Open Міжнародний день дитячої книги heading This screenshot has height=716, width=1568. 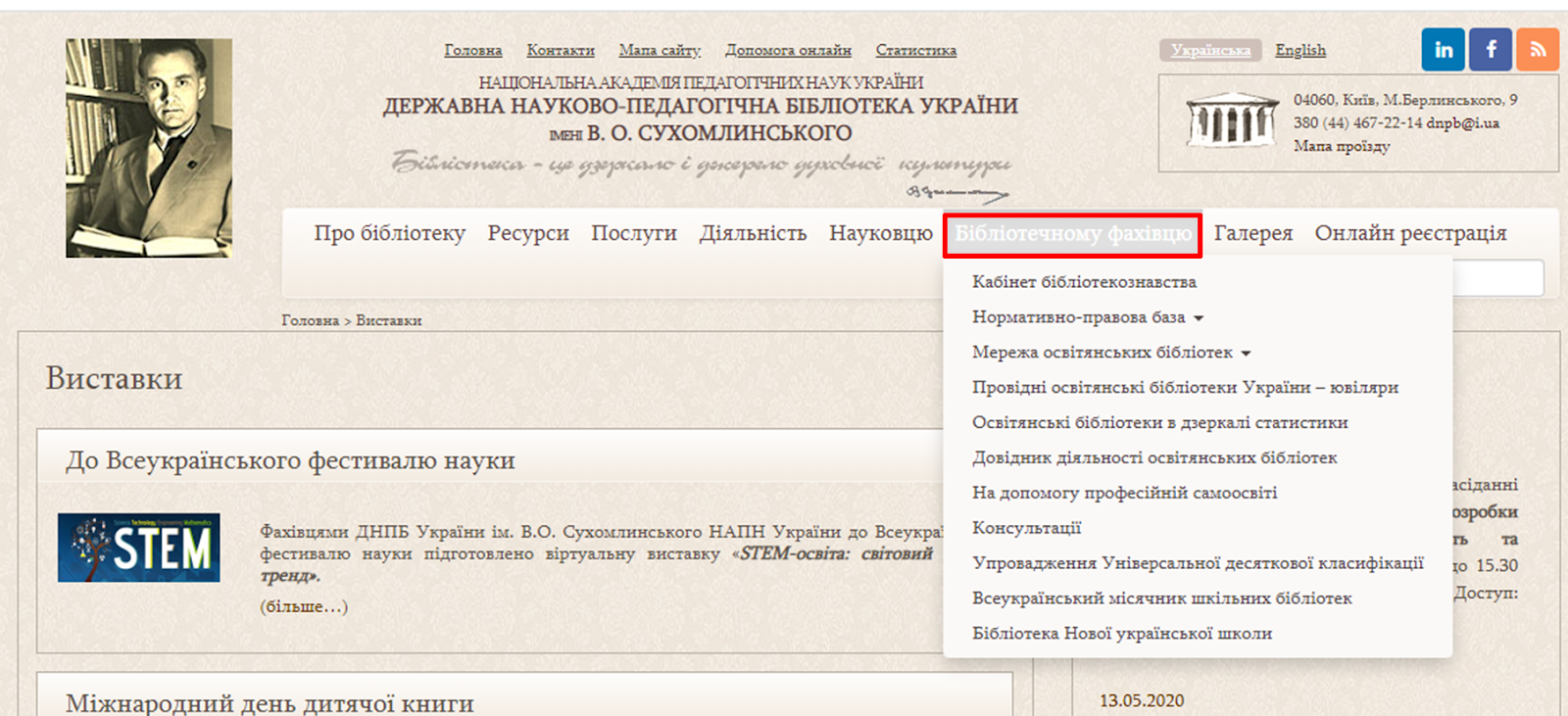[x=269, y=703]
